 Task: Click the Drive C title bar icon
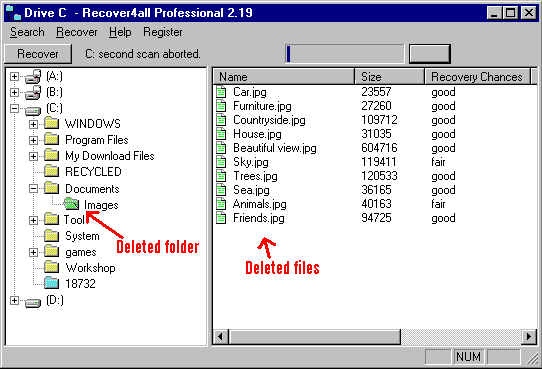(13, 13)
